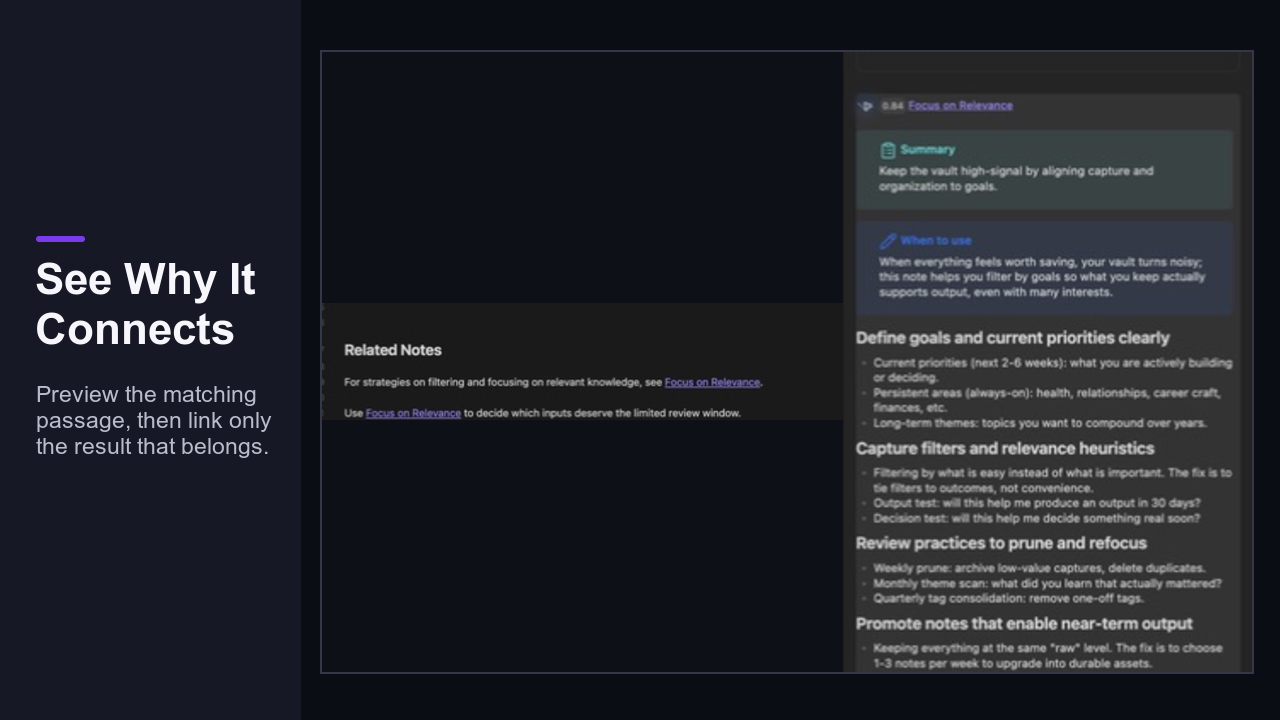Open Focus on Relevance link beside 0.84 score
Image resolution: width=1280 pixels, height=720 pixels.
[960, 106]
